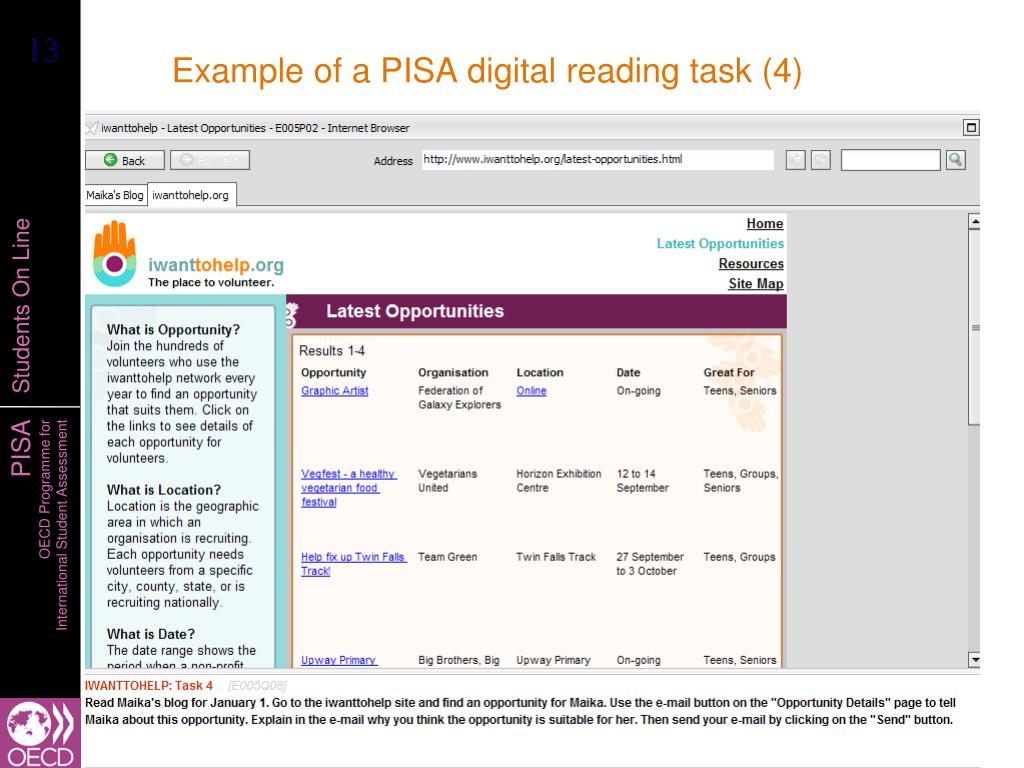Click the Great For column header
This screenshot has width=1024, height=768.
tap(729, 372)
